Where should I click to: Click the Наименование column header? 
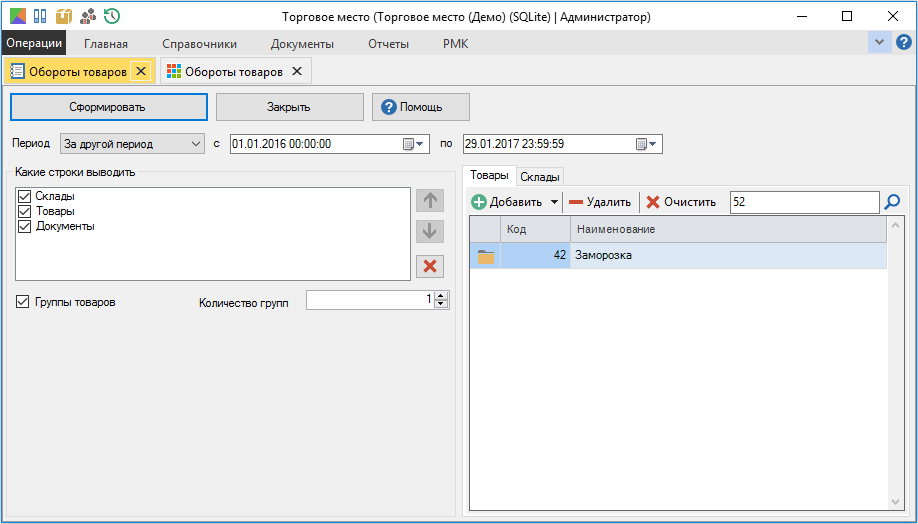click(728, 230)
